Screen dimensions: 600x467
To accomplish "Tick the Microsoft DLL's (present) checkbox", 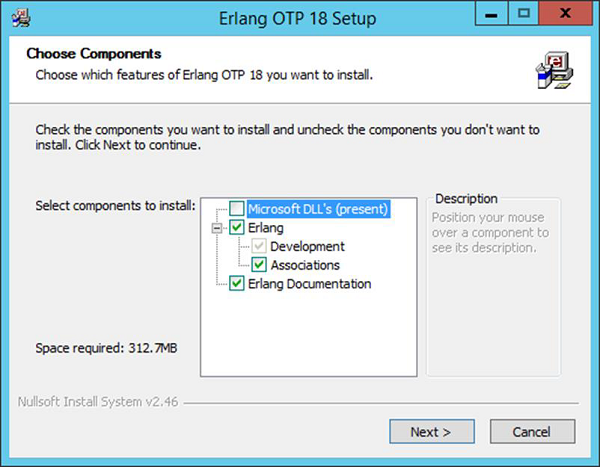I will [x=236, y=209].
